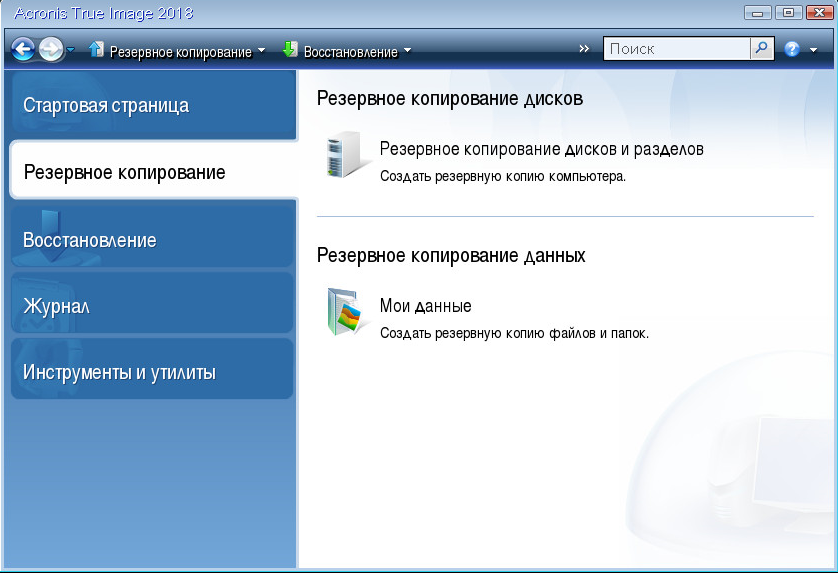Click the Мои данные folder icon

pyautogui.click(x=346, y=312)
